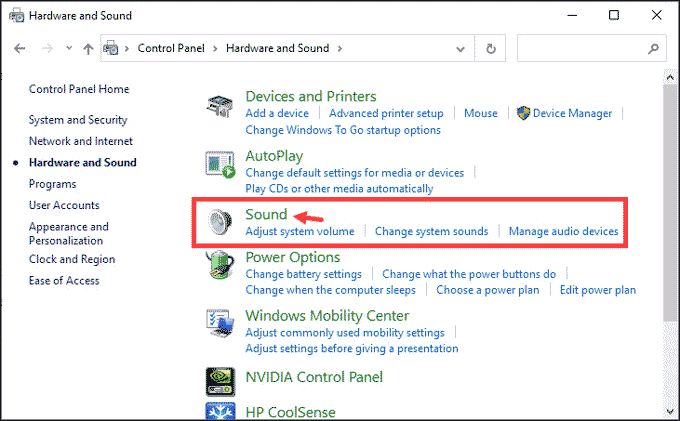Open the Sound heading link
680x421 pixels.
click(266, 214)
